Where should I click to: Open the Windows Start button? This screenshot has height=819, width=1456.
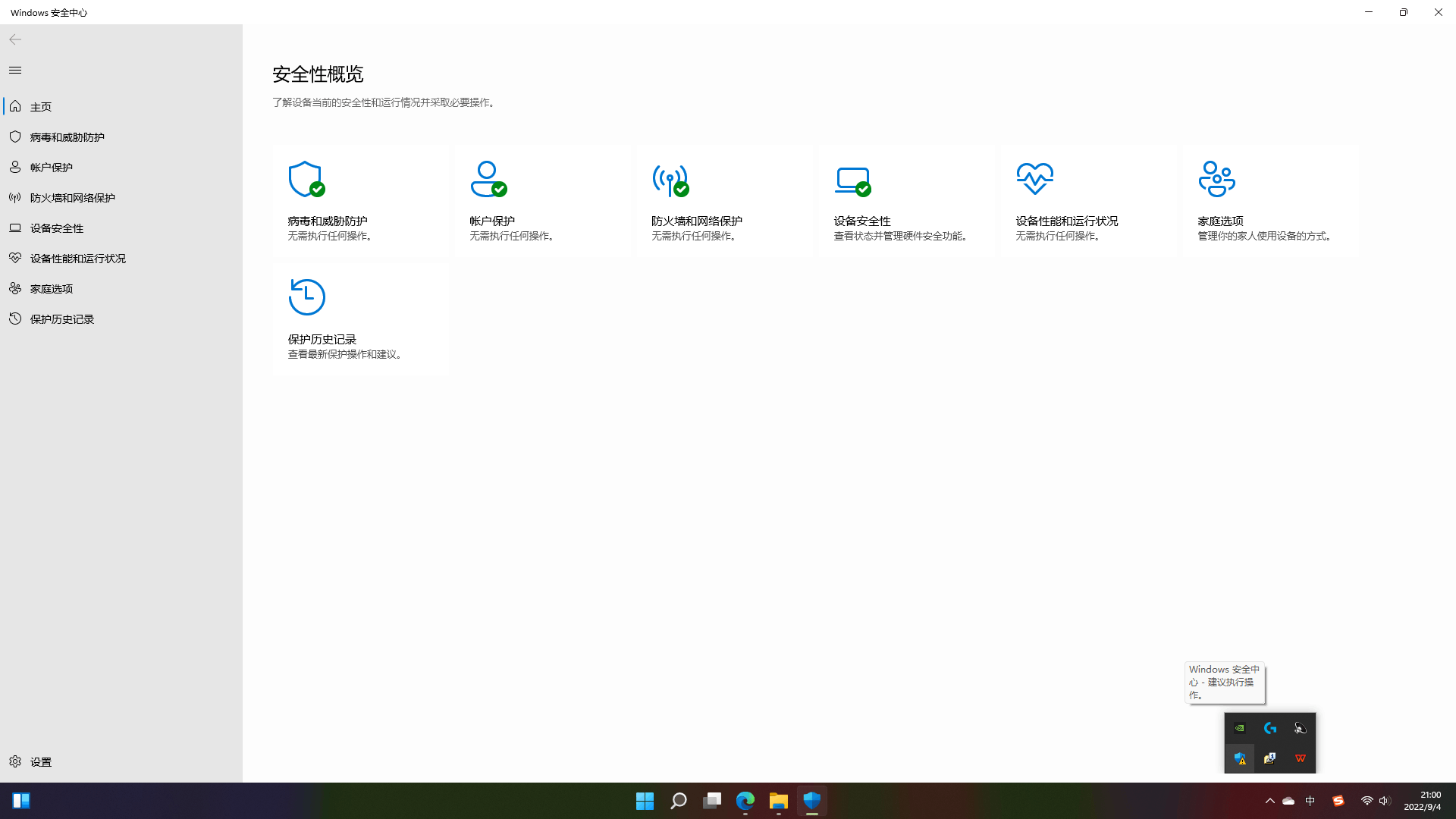tap(645, 801)
